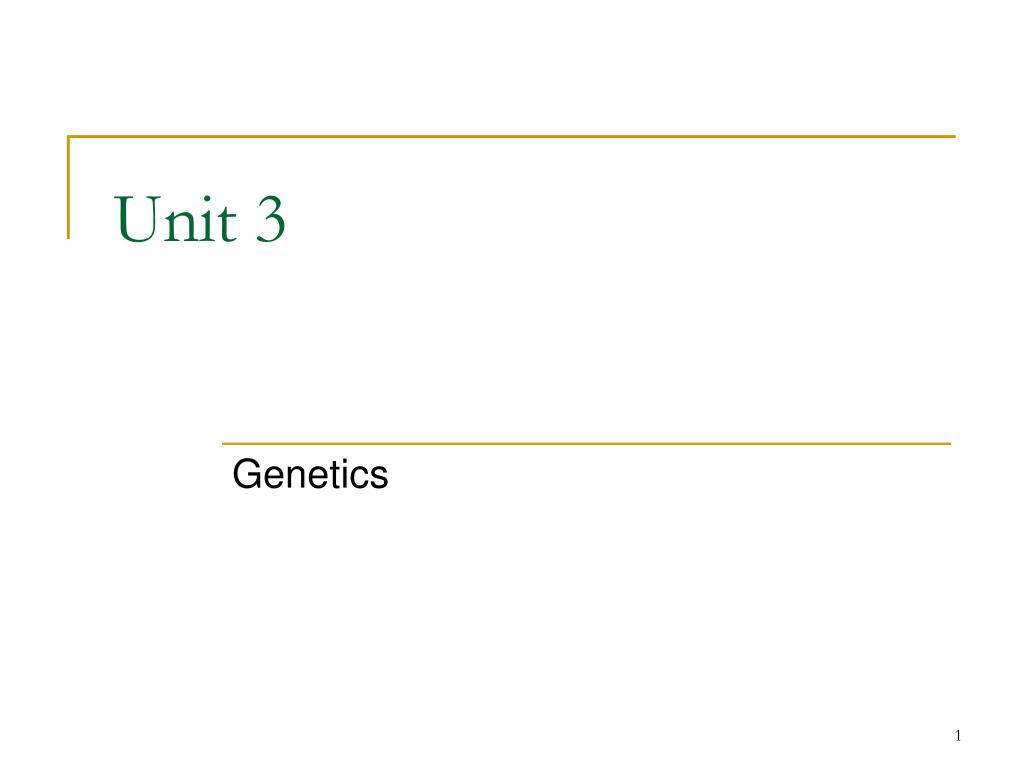The height and width of the screenshot is (768, 1024).
Task: Place cursor after the "3" in title
Action: click(x=288, y=220)
